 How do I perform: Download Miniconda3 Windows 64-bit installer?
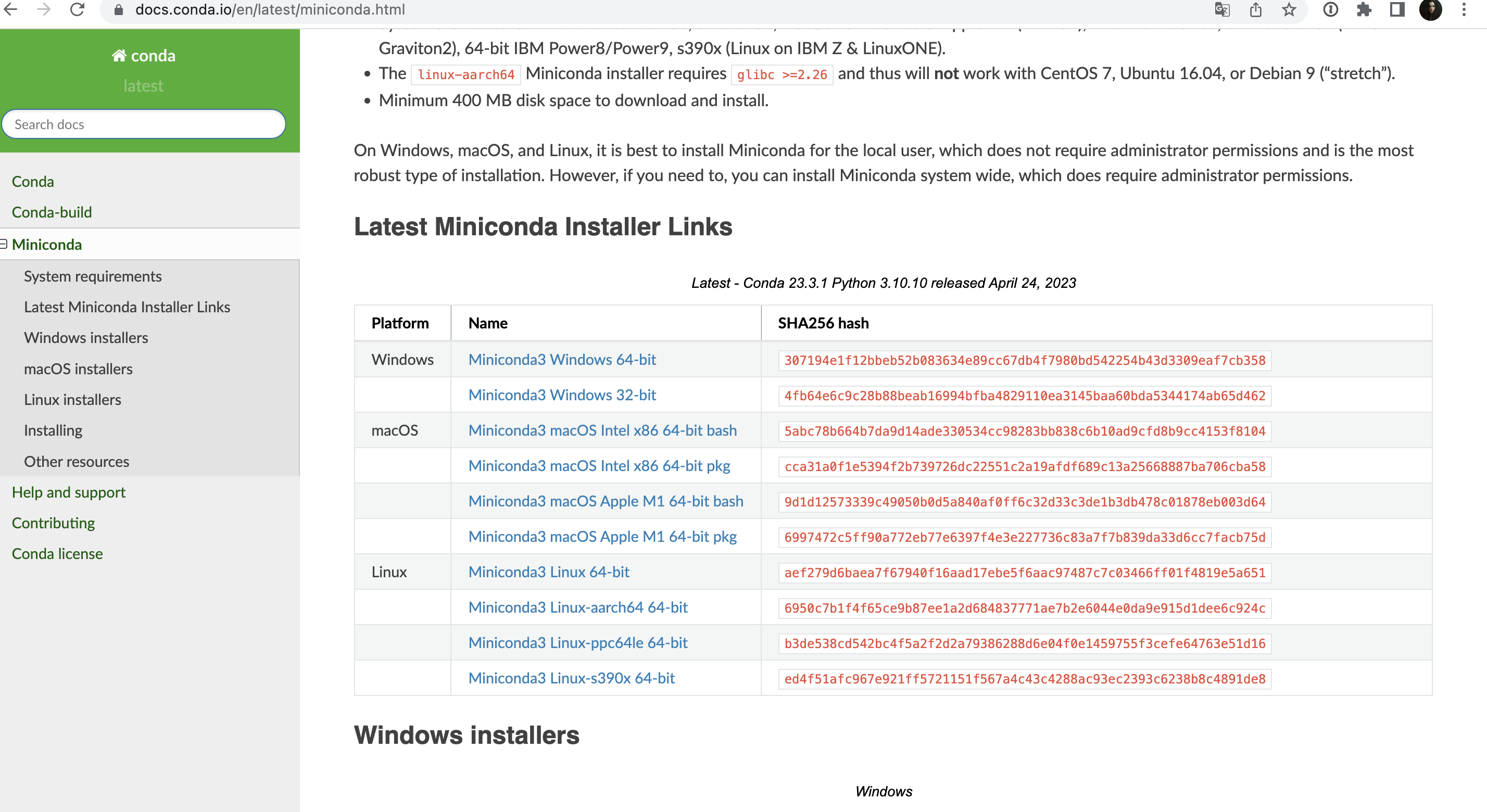[x=562, y=359]
